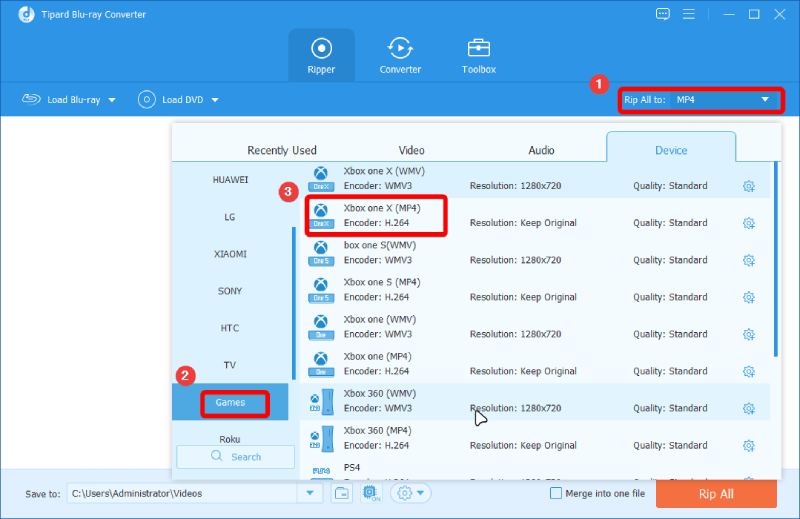Choose the PS4 profile
This screenshot has height=519, width=800.
coord(535,469)
